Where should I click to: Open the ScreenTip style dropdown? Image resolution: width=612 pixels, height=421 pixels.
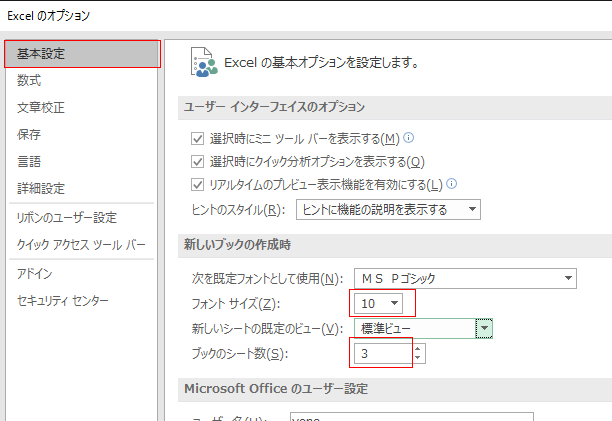(388, 209)
